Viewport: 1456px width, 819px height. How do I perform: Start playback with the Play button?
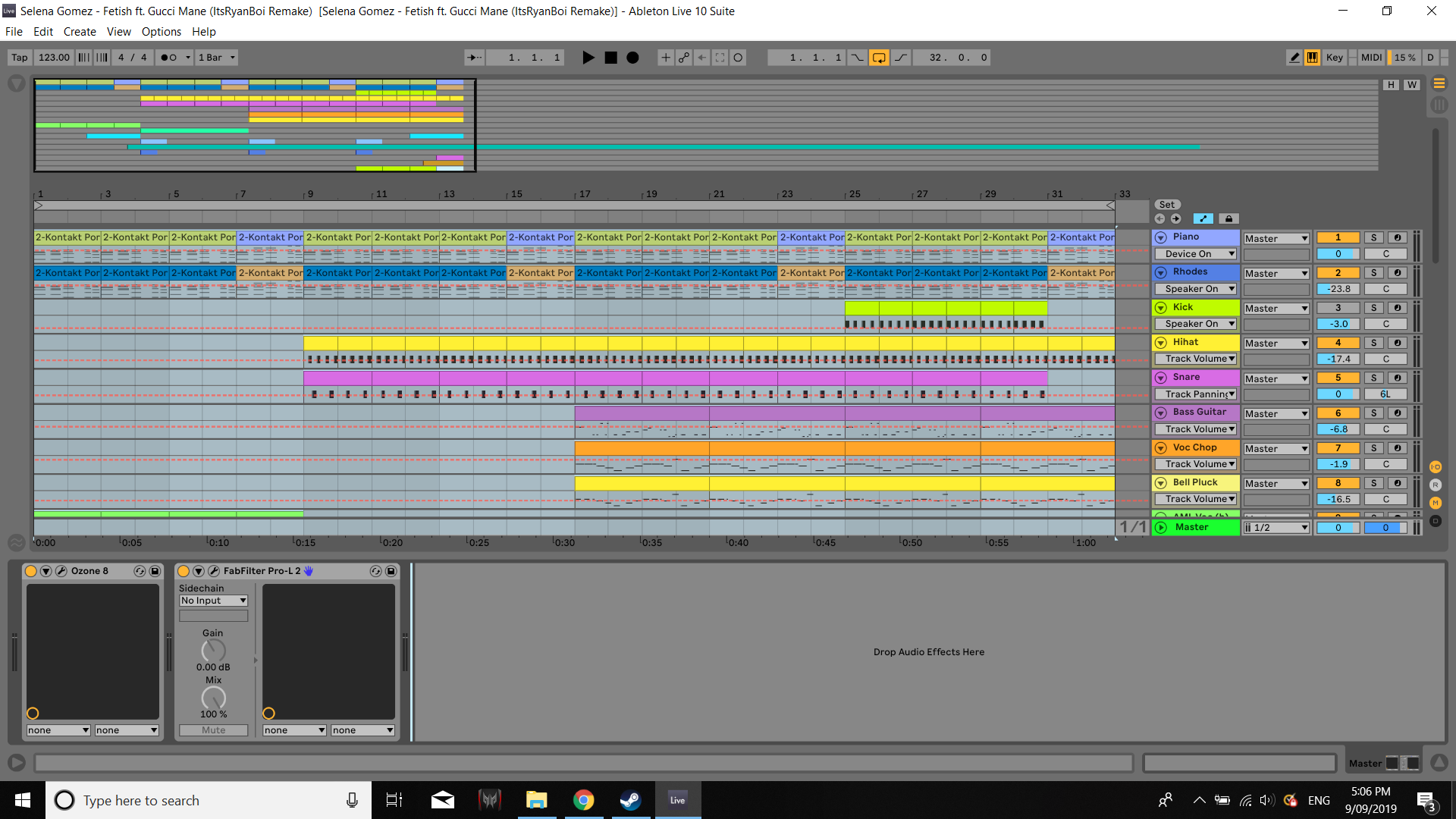588,58
